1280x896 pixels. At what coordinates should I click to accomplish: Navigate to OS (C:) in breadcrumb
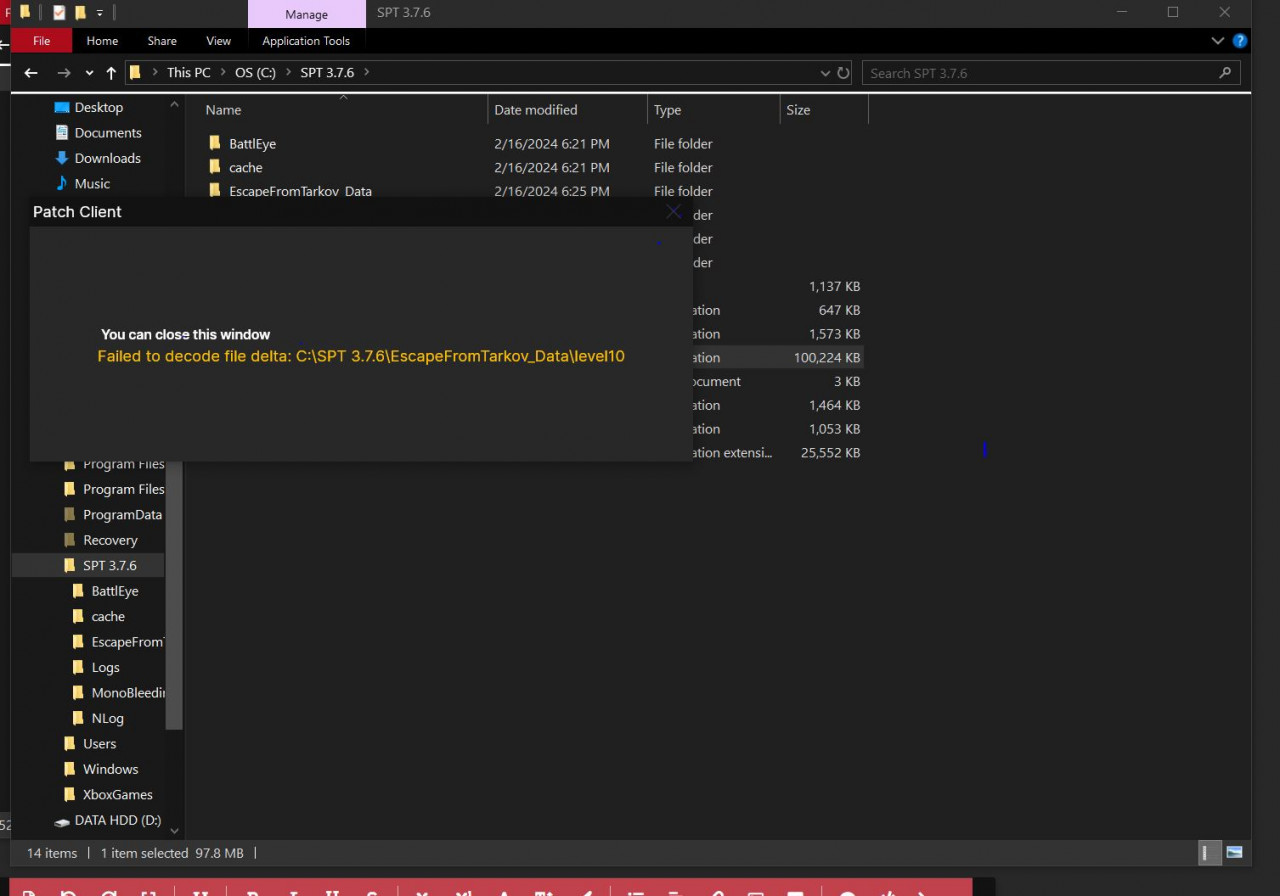click(255, 73)
